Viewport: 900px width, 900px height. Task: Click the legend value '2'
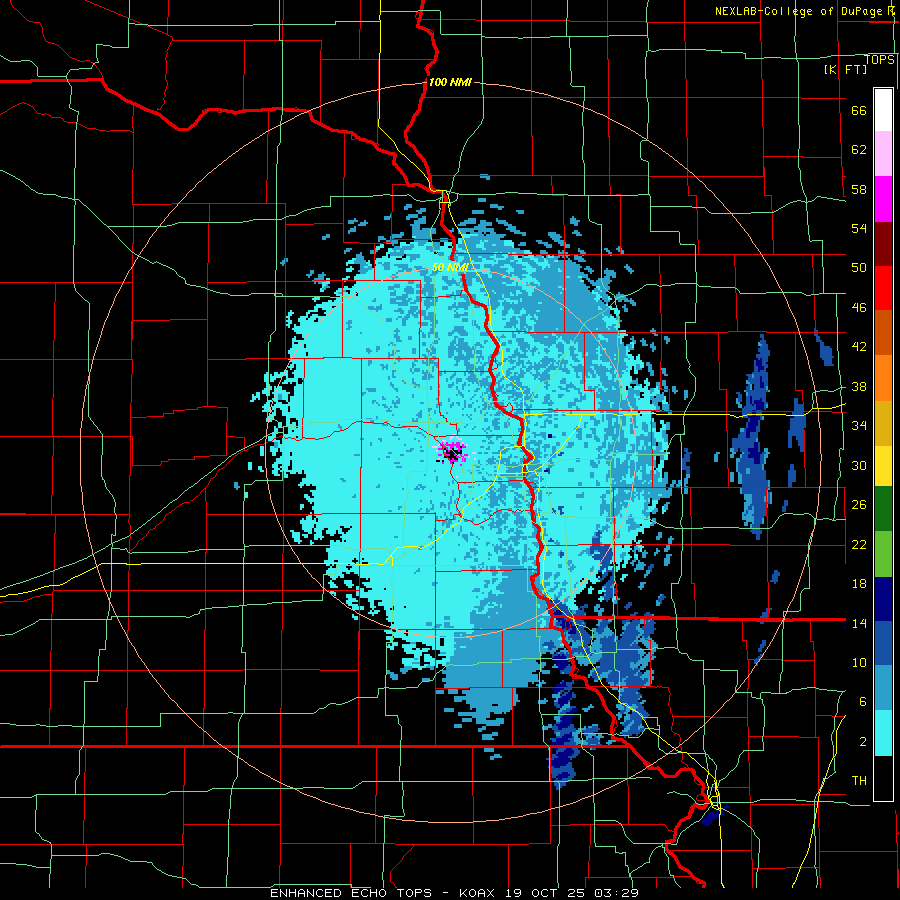[862, 741]
